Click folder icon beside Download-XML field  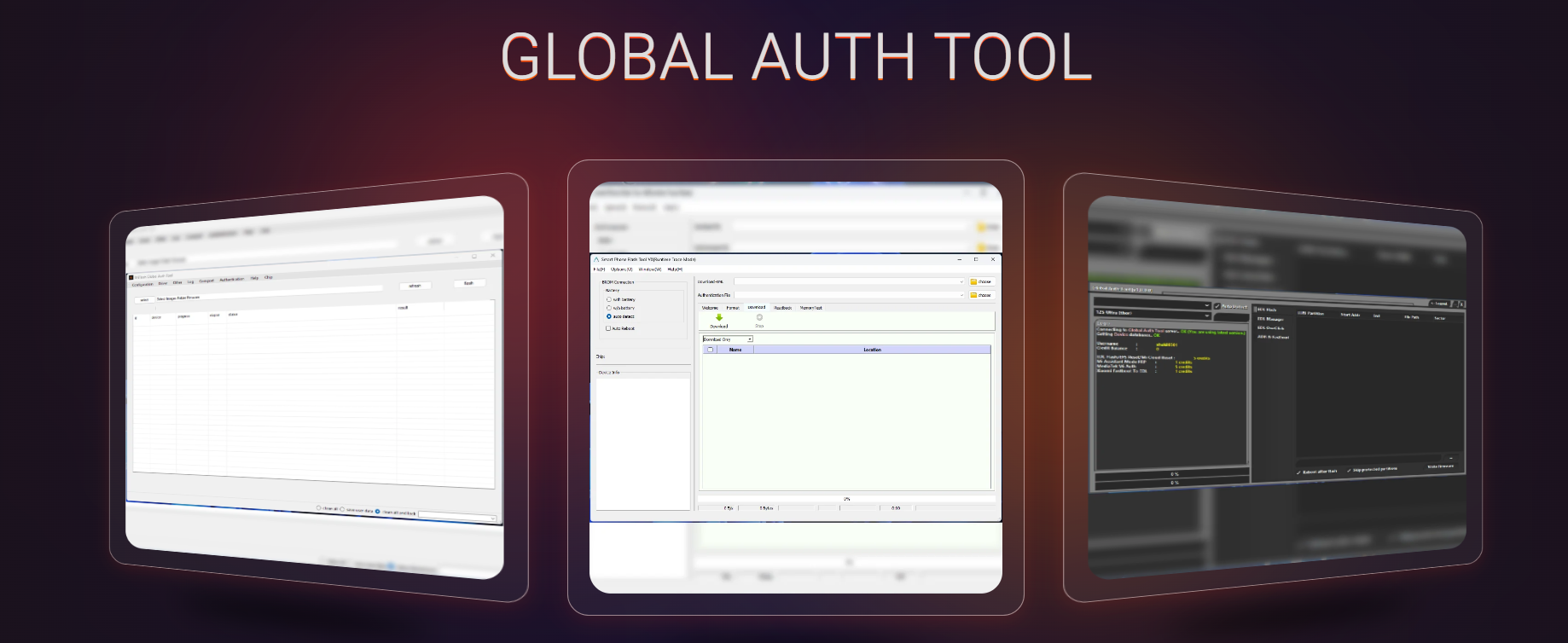(x=974, y=281)
